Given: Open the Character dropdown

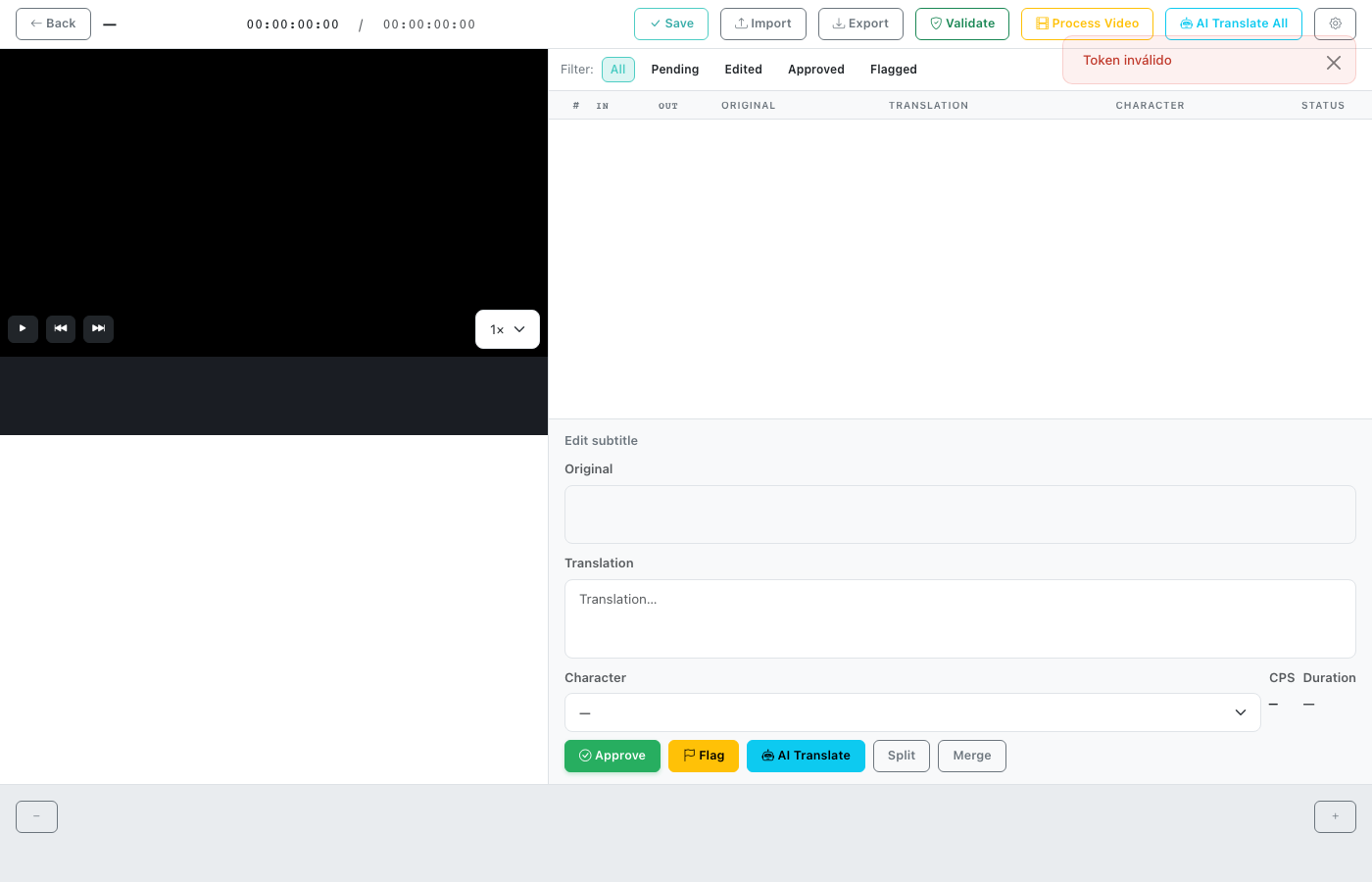Looking at the screenshot, I should (912, 712).
